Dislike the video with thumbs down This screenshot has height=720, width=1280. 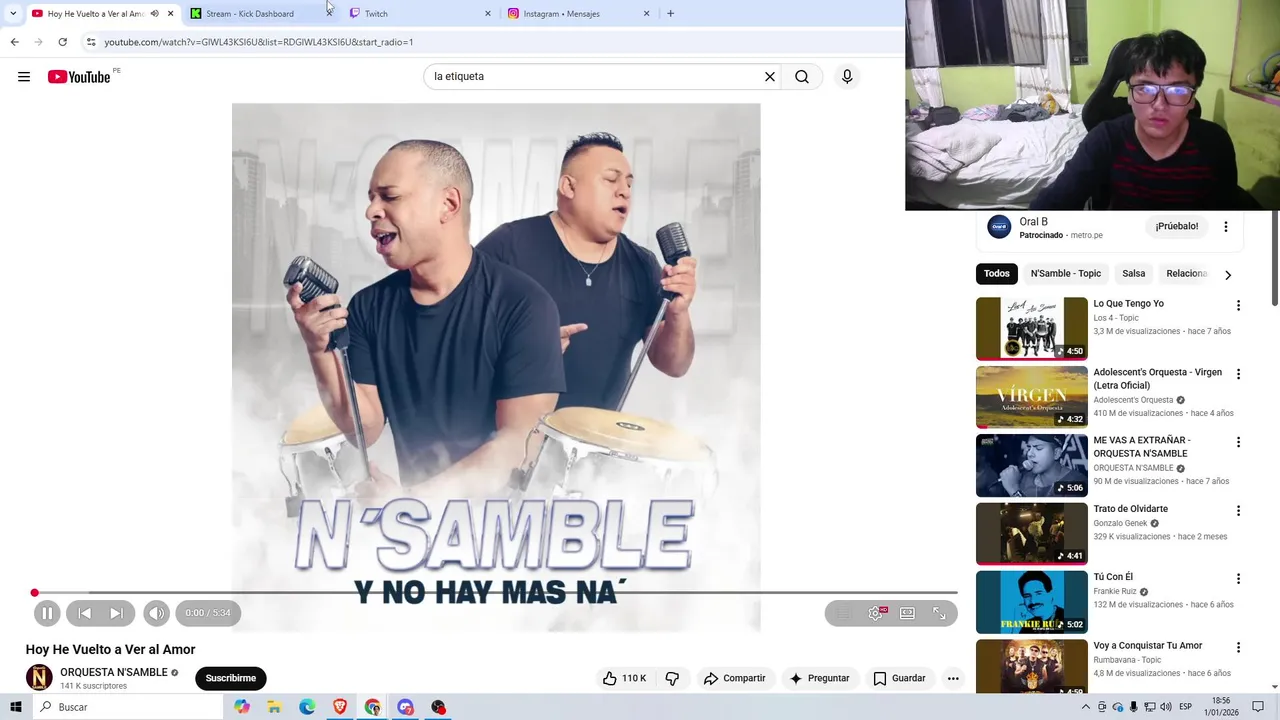672,678
